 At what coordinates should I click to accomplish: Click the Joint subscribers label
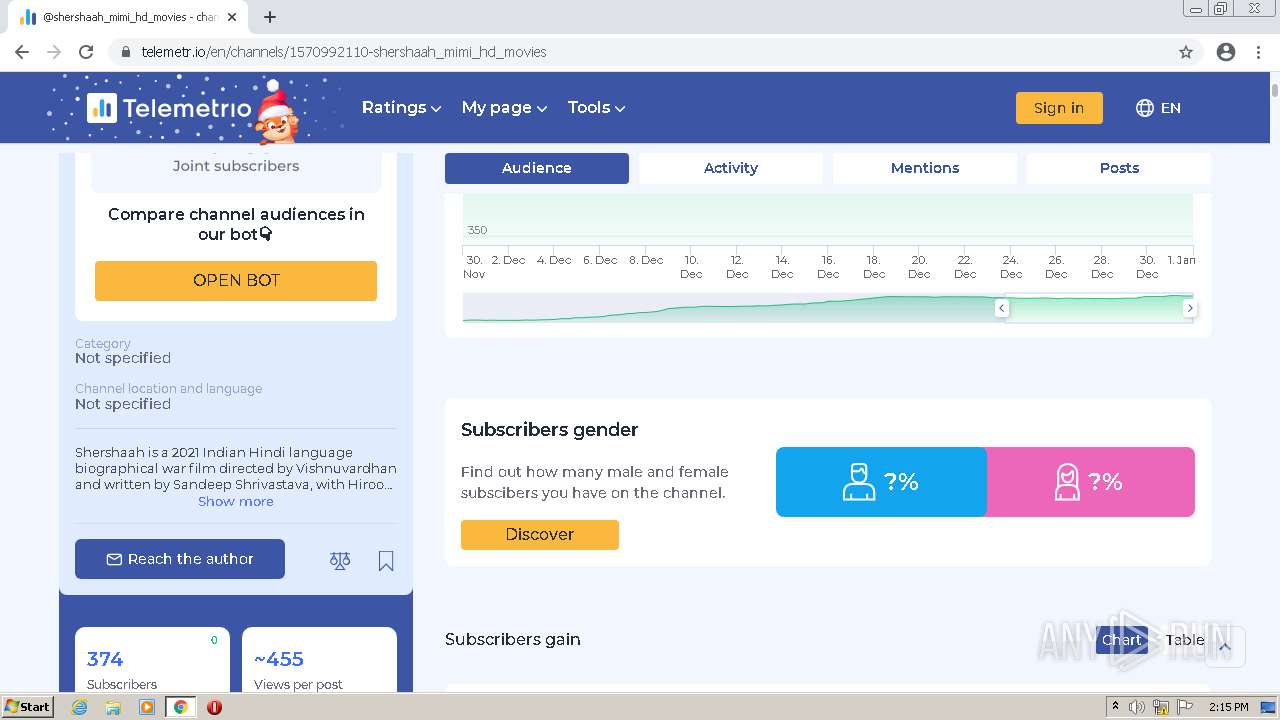236,166
